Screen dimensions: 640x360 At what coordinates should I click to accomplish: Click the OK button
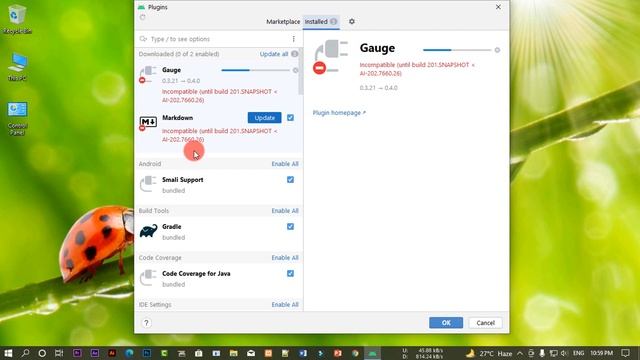tap(446, 322)
